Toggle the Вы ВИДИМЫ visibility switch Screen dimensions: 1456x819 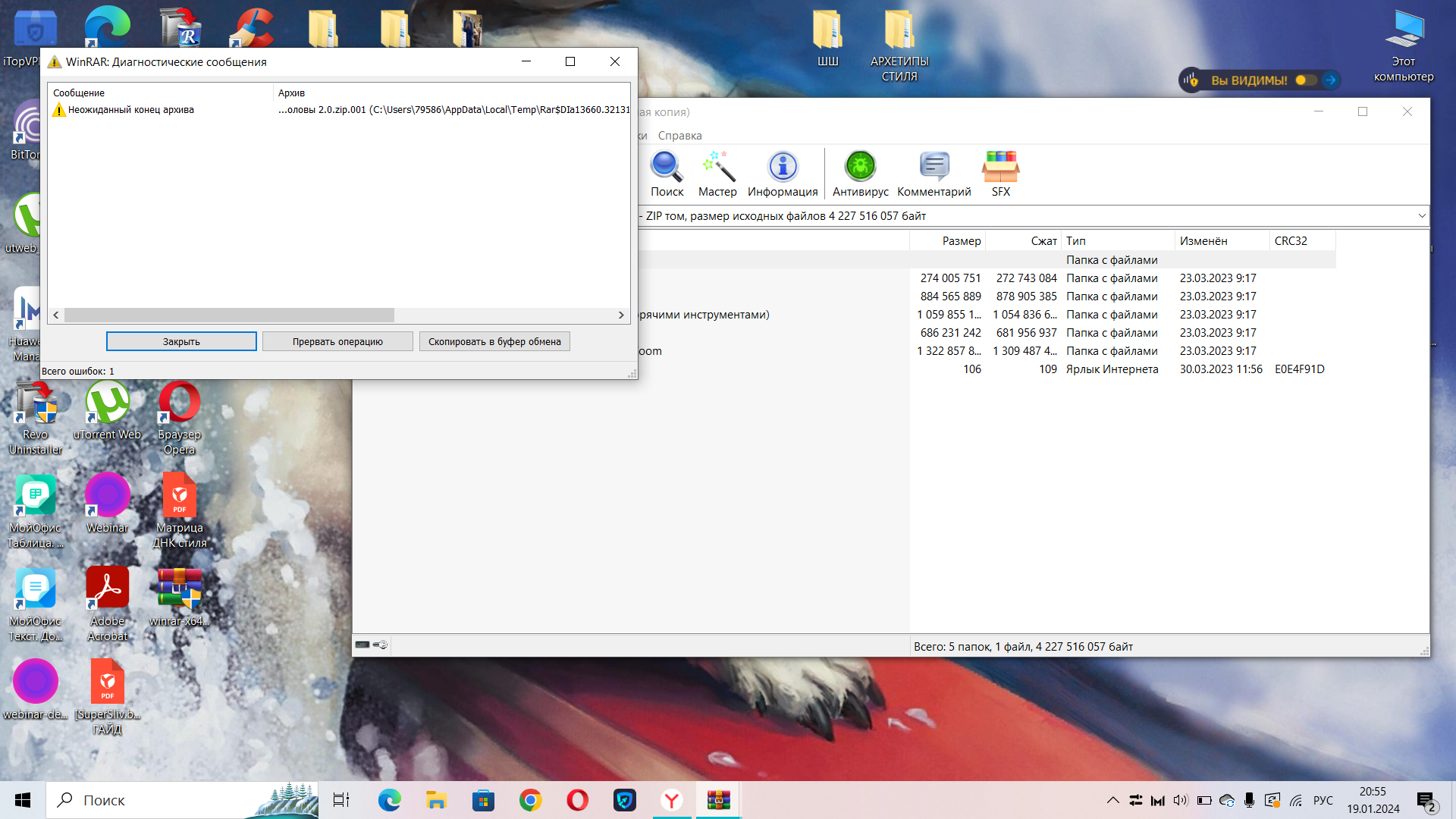point(1305,80)
